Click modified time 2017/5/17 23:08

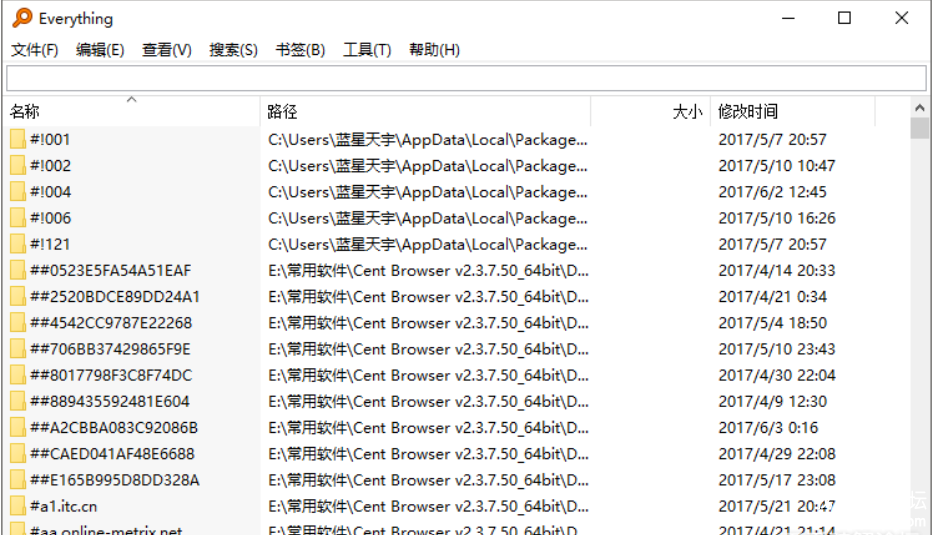click(777, 480)
